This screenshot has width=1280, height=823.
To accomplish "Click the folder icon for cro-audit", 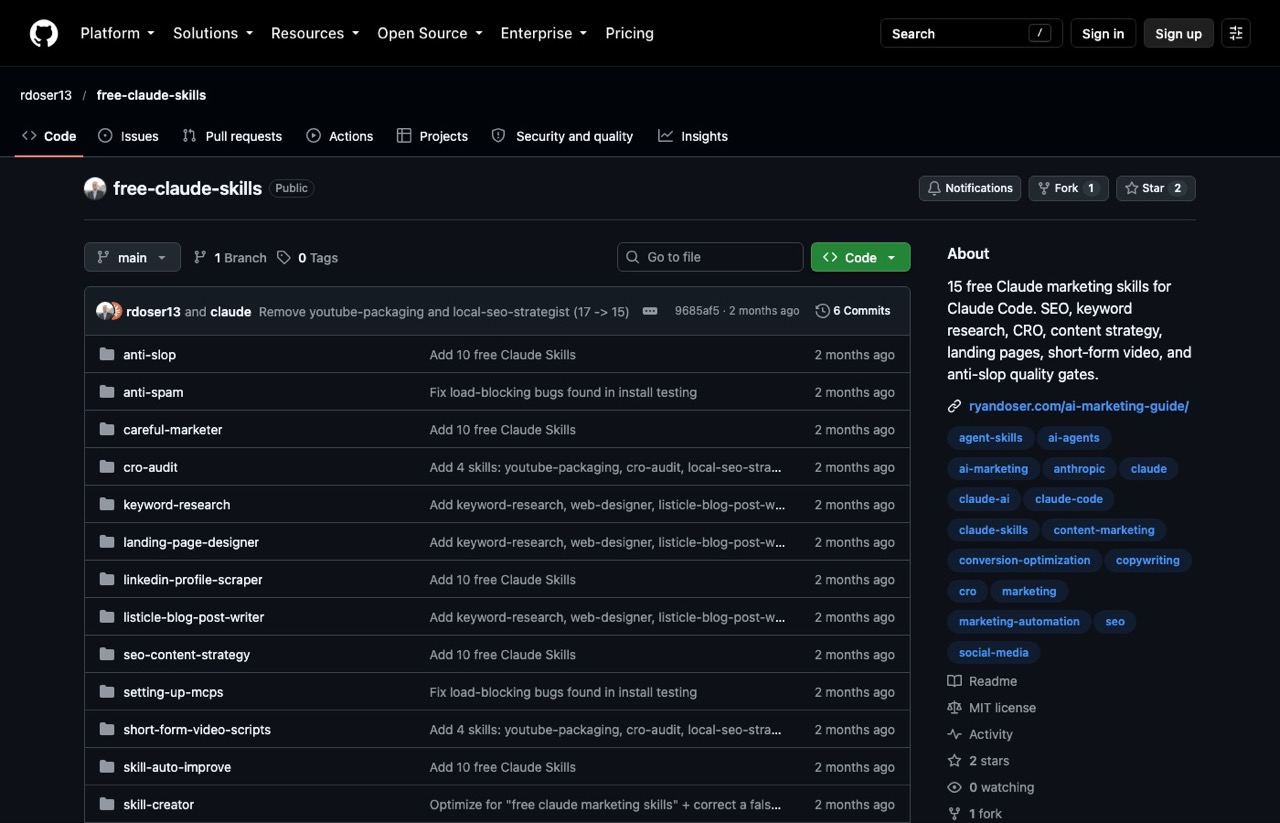I will pyautogui.click(x=107, y=467).
